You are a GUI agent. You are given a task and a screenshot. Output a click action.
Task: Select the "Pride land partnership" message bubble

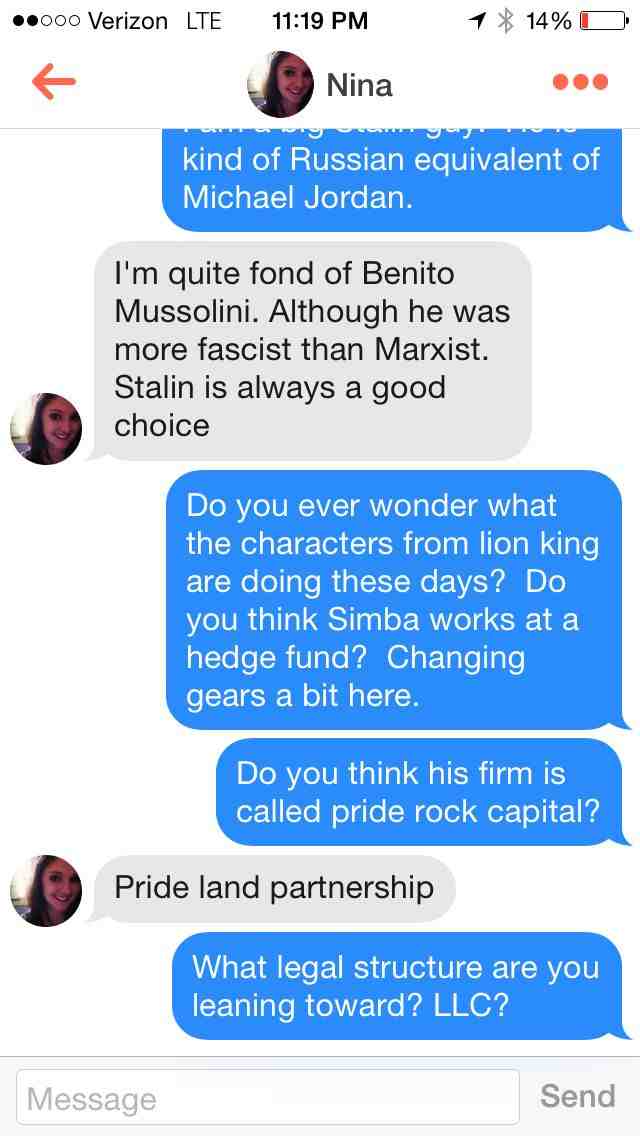point(274,888)
